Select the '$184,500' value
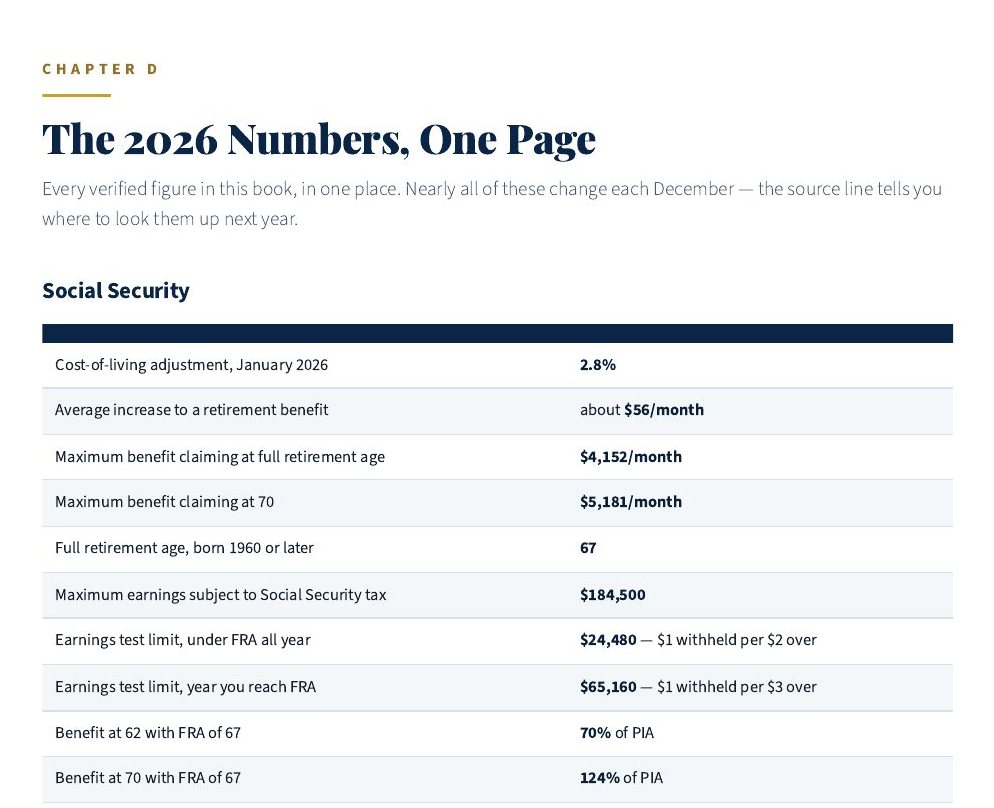This screenshot has height=808, width=994. tap(612, 594)
